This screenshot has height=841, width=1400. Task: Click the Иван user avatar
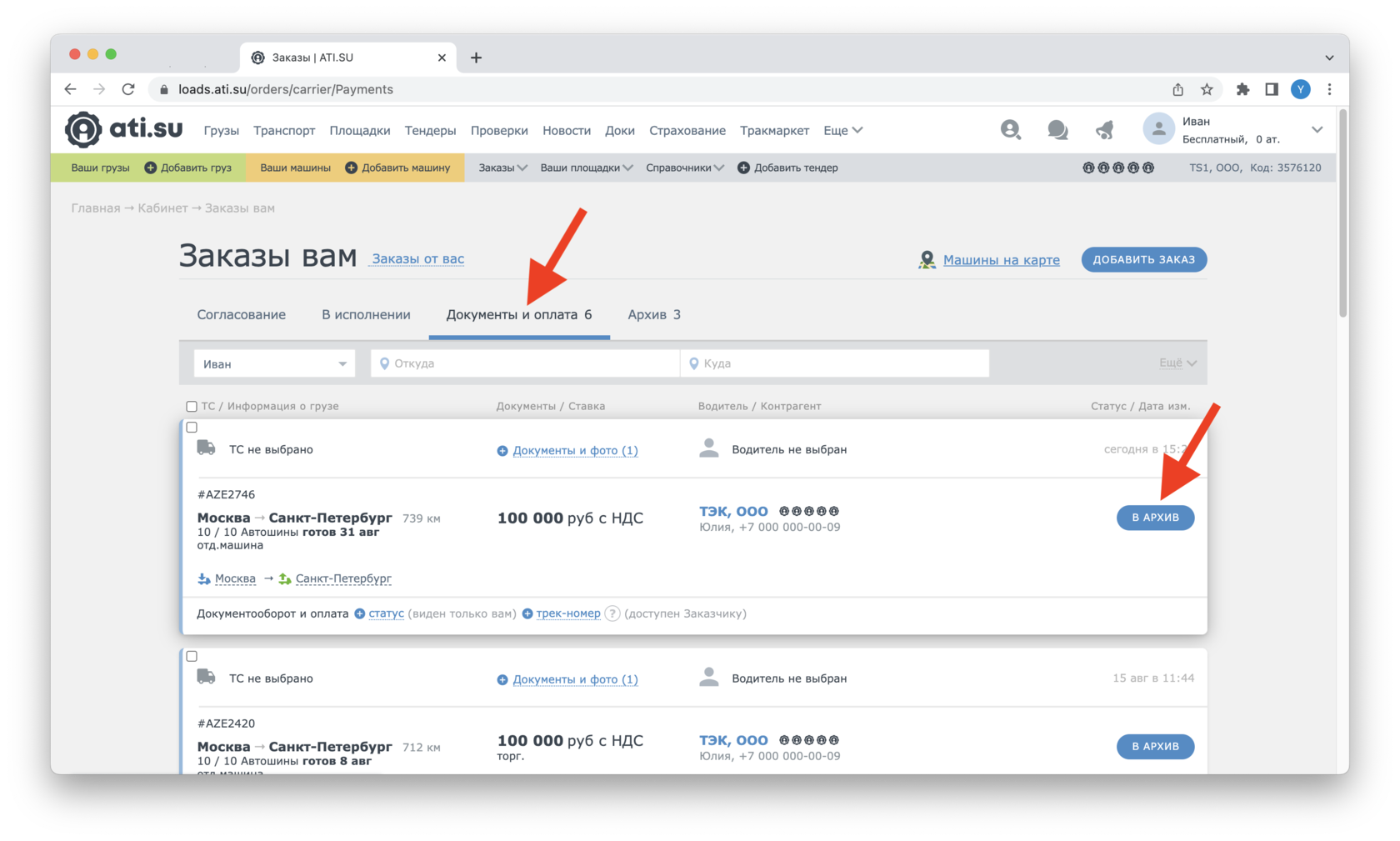click(x=1158, y=129)
